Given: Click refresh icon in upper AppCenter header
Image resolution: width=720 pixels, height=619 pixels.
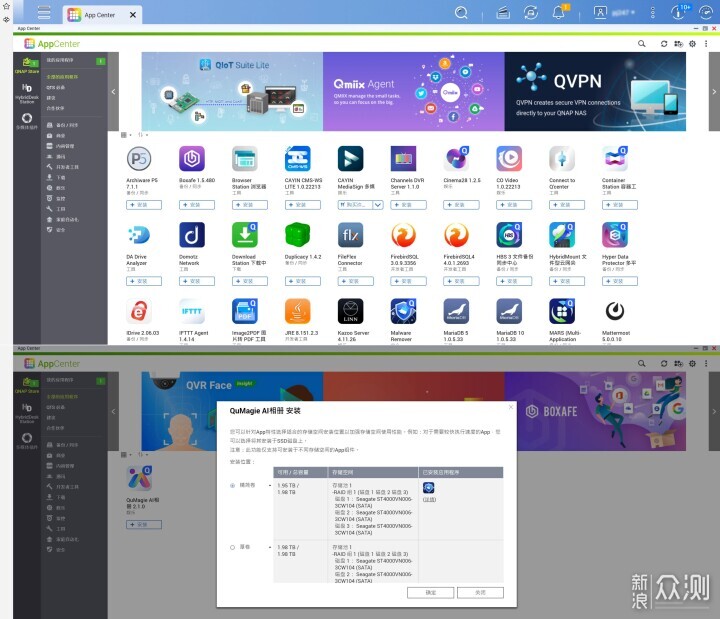Looking at the screenshot, I should [664, 44].
